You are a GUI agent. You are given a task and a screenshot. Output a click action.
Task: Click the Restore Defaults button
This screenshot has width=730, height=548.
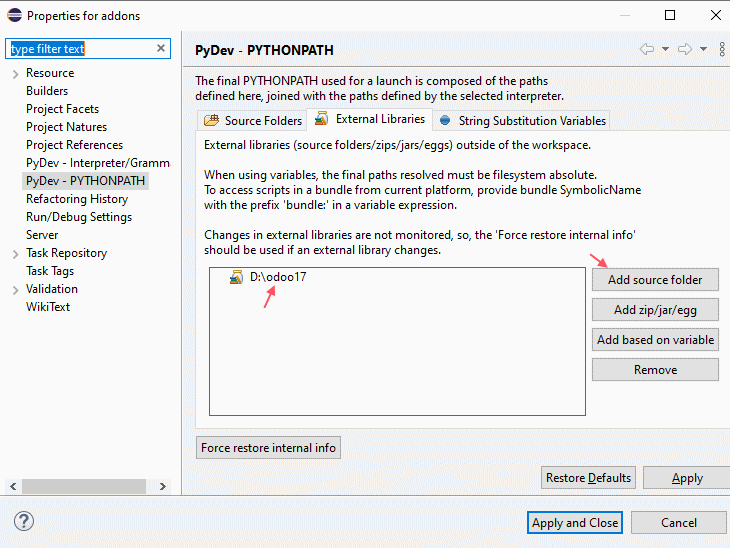coord(588,478)
